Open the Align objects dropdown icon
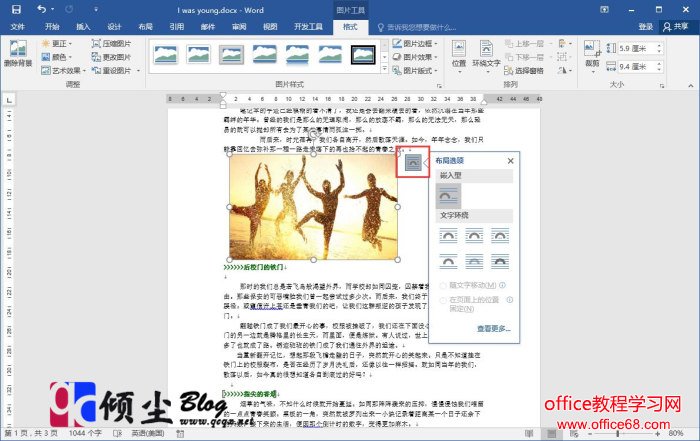The width and height of the screenshot is (700, 441). (564, 44)
